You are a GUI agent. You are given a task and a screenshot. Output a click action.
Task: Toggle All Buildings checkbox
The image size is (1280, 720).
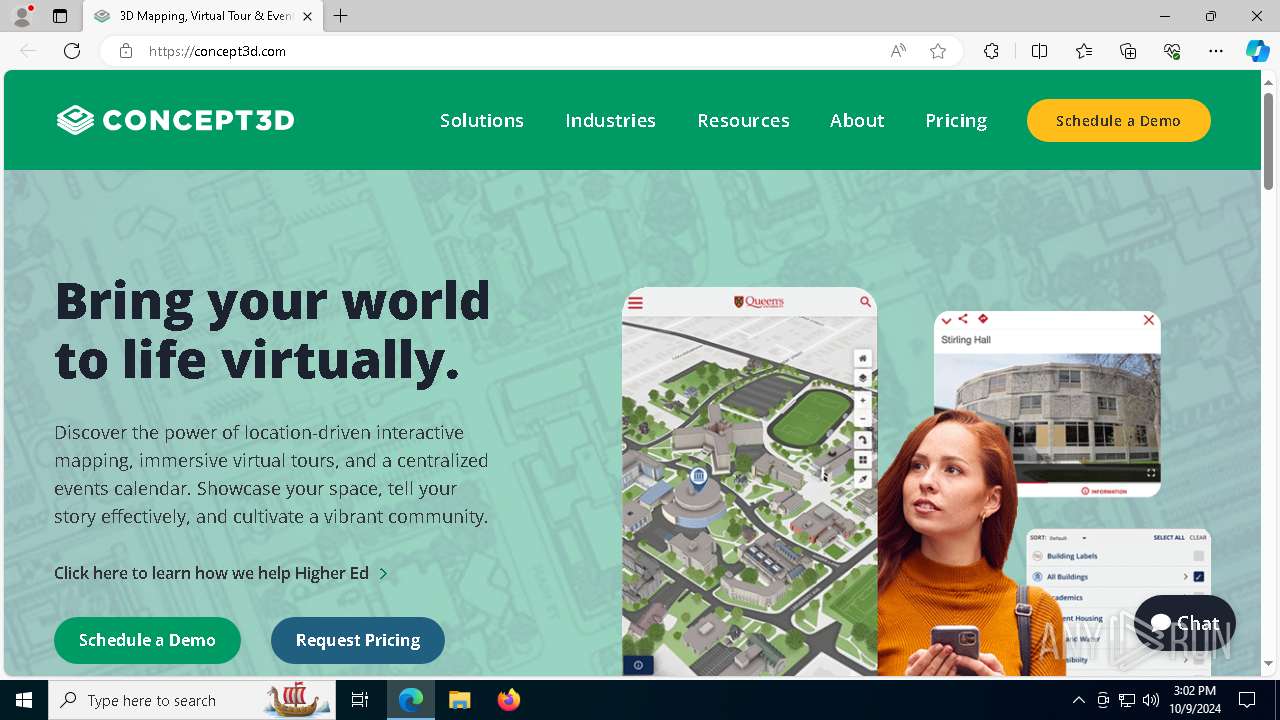[x=1198, y=577]
